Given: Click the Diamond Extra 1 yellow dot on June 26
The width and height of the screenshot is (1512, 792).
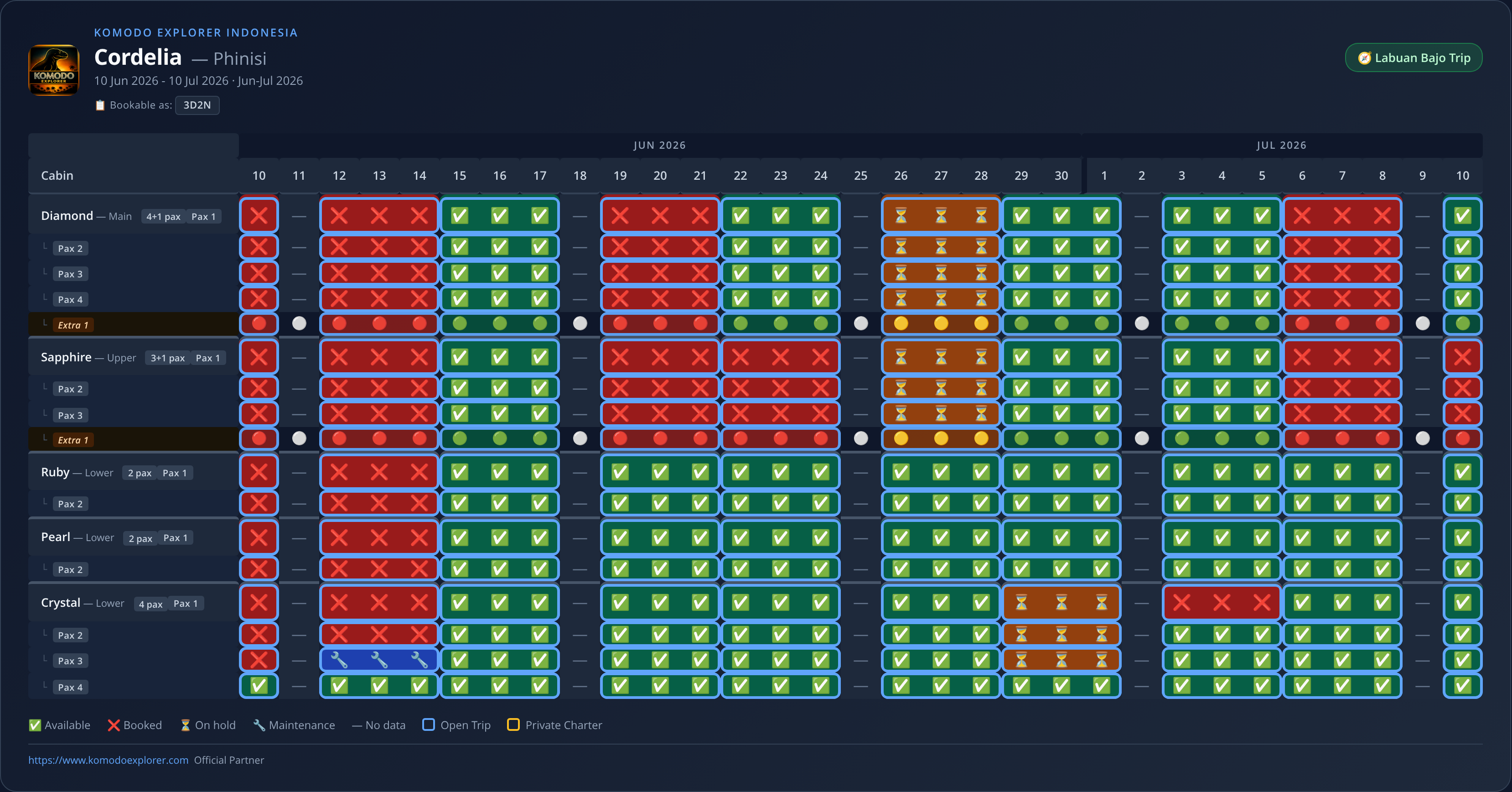Looking at the screenshot, I should click(x=901, y=323).
